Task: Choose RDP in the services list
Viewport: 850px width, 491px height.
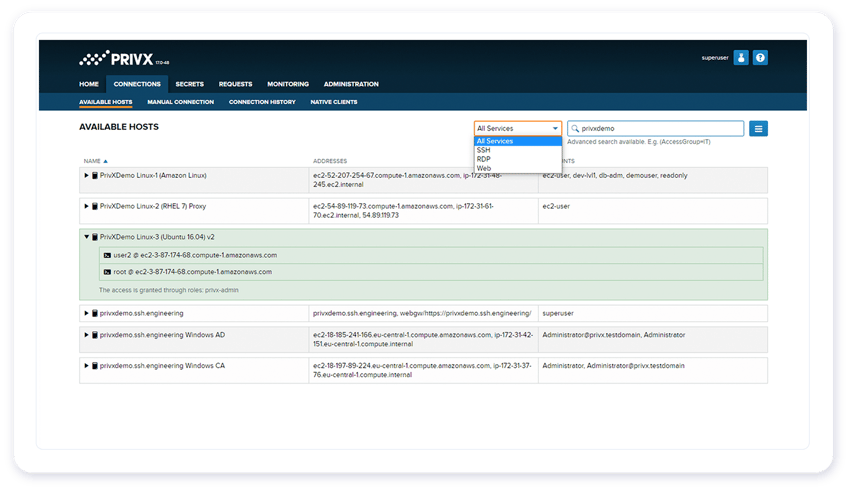Action: tap(484, 159)
